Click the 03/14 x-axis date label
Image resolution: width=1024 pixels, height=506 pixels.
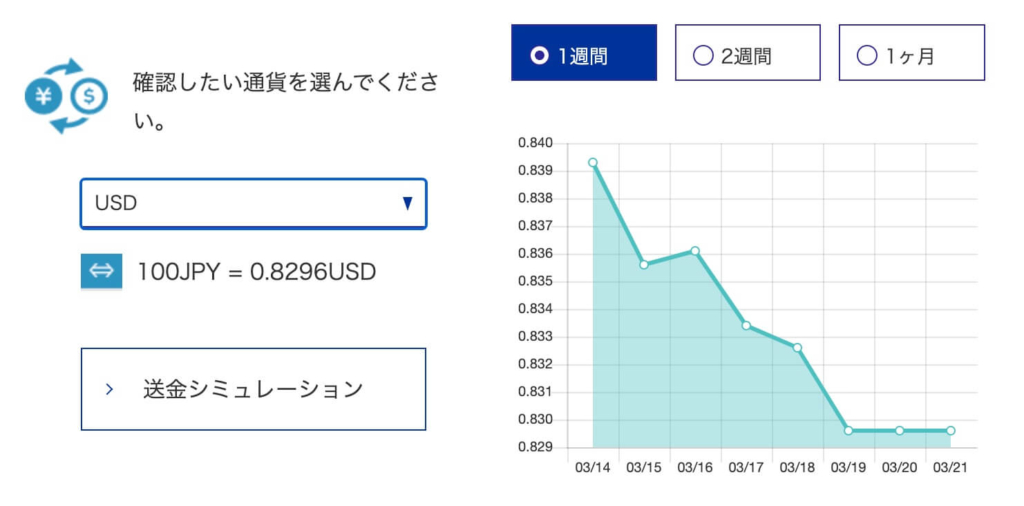tap(593, 467)
